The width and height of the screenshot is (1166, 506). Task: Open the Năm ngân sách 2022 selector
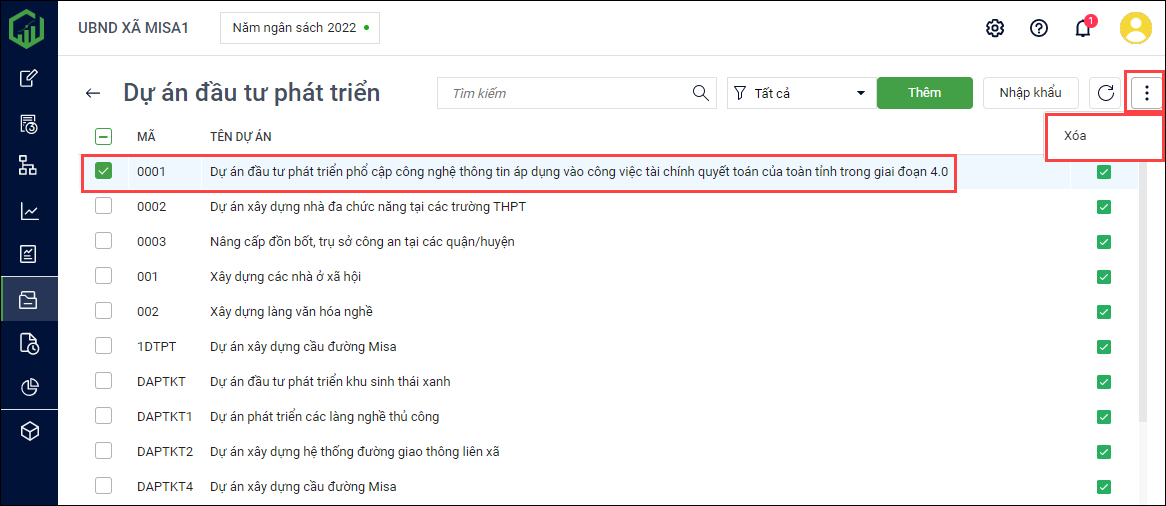pos(300,28)
